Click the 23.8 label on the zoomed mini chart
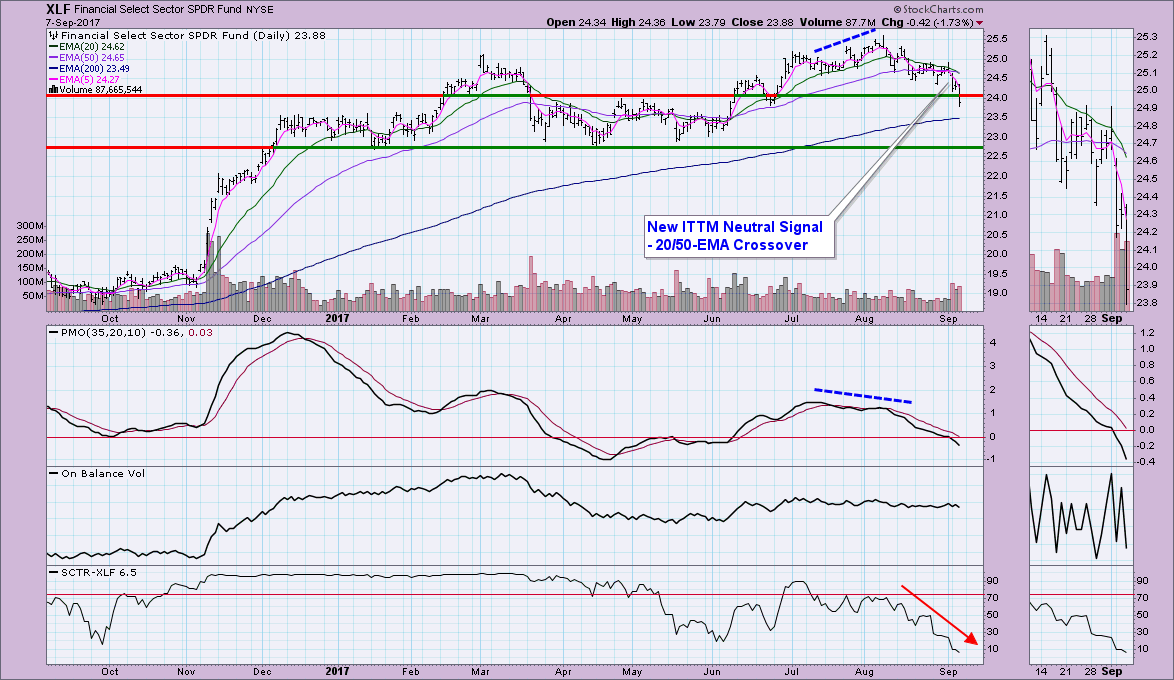This screenshot has width=1174, height=680. pyautogui.click(x=1146, y=303)
